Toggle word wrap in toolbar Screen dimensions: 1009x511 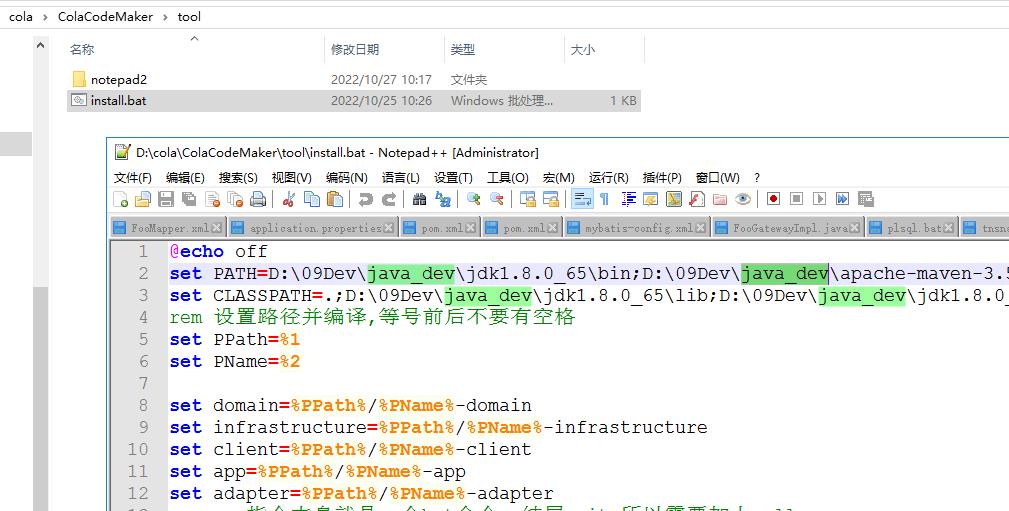point(582,200)
